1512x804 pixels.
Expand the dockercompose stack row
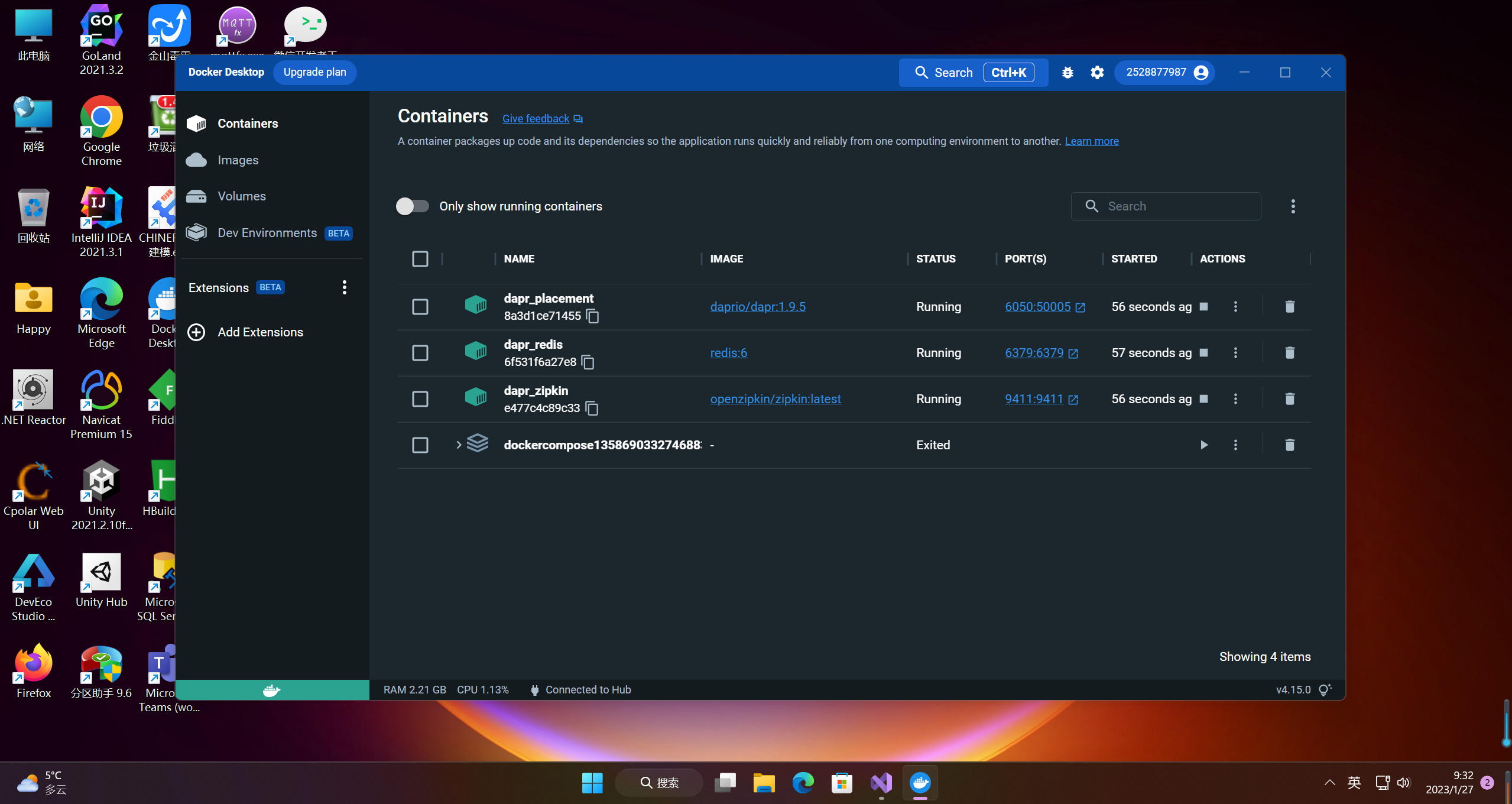pos(459,445)
